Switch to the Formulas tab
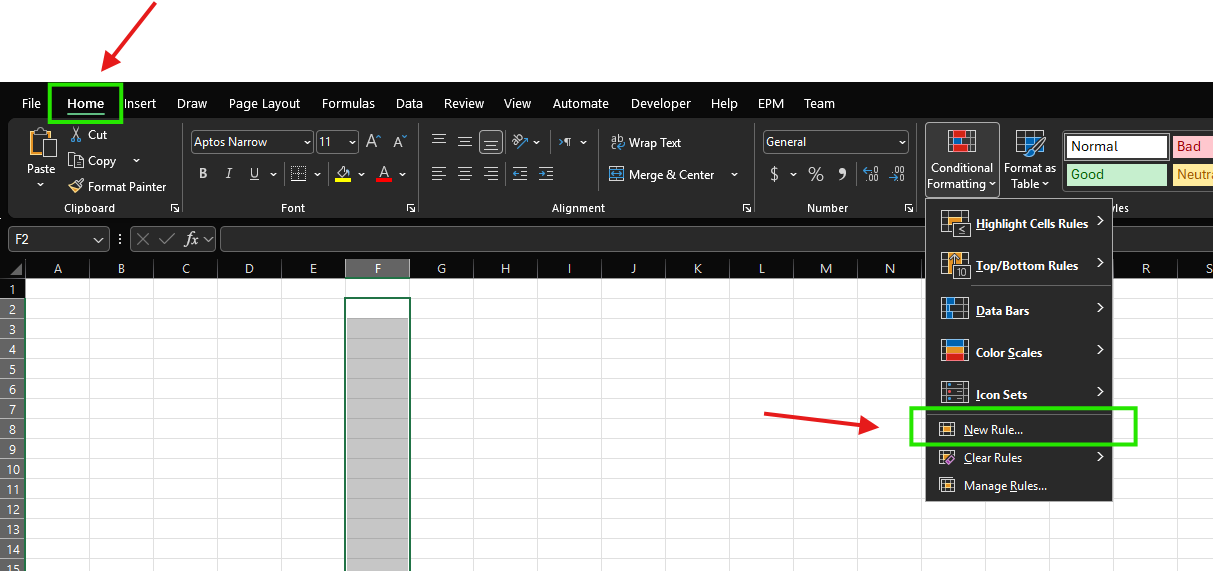The height and width of the screenshot is (571, 1213). coord(348,103)
